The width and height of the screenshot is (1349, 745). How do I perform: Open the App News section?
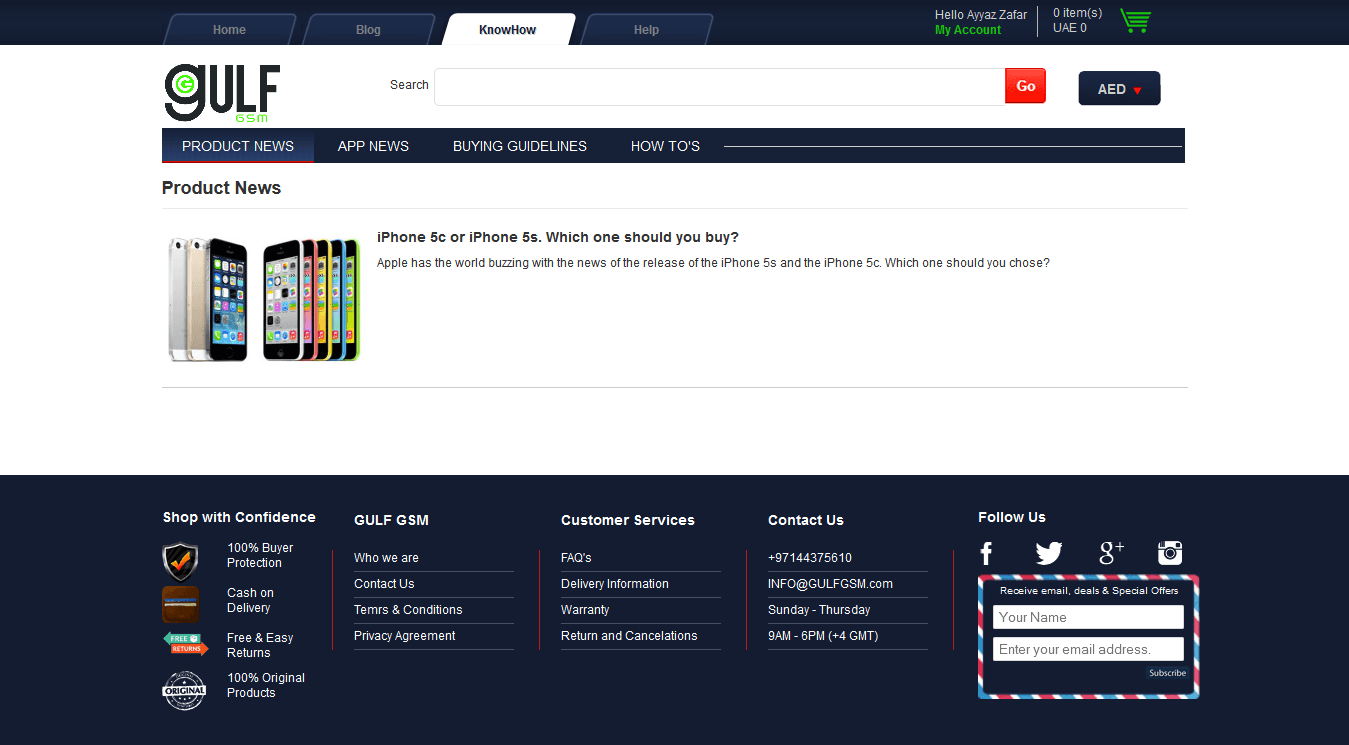click(373, 146)
